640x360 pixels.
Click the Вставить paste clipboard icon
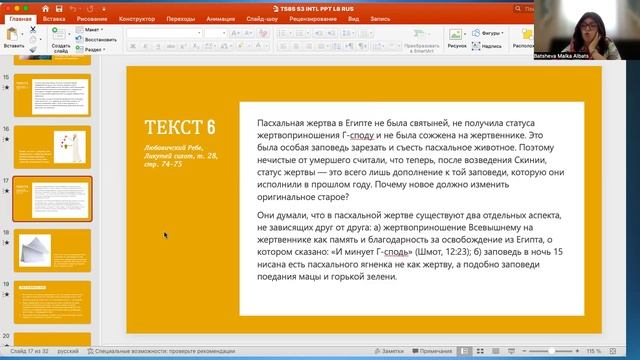(x=12, y=34)
